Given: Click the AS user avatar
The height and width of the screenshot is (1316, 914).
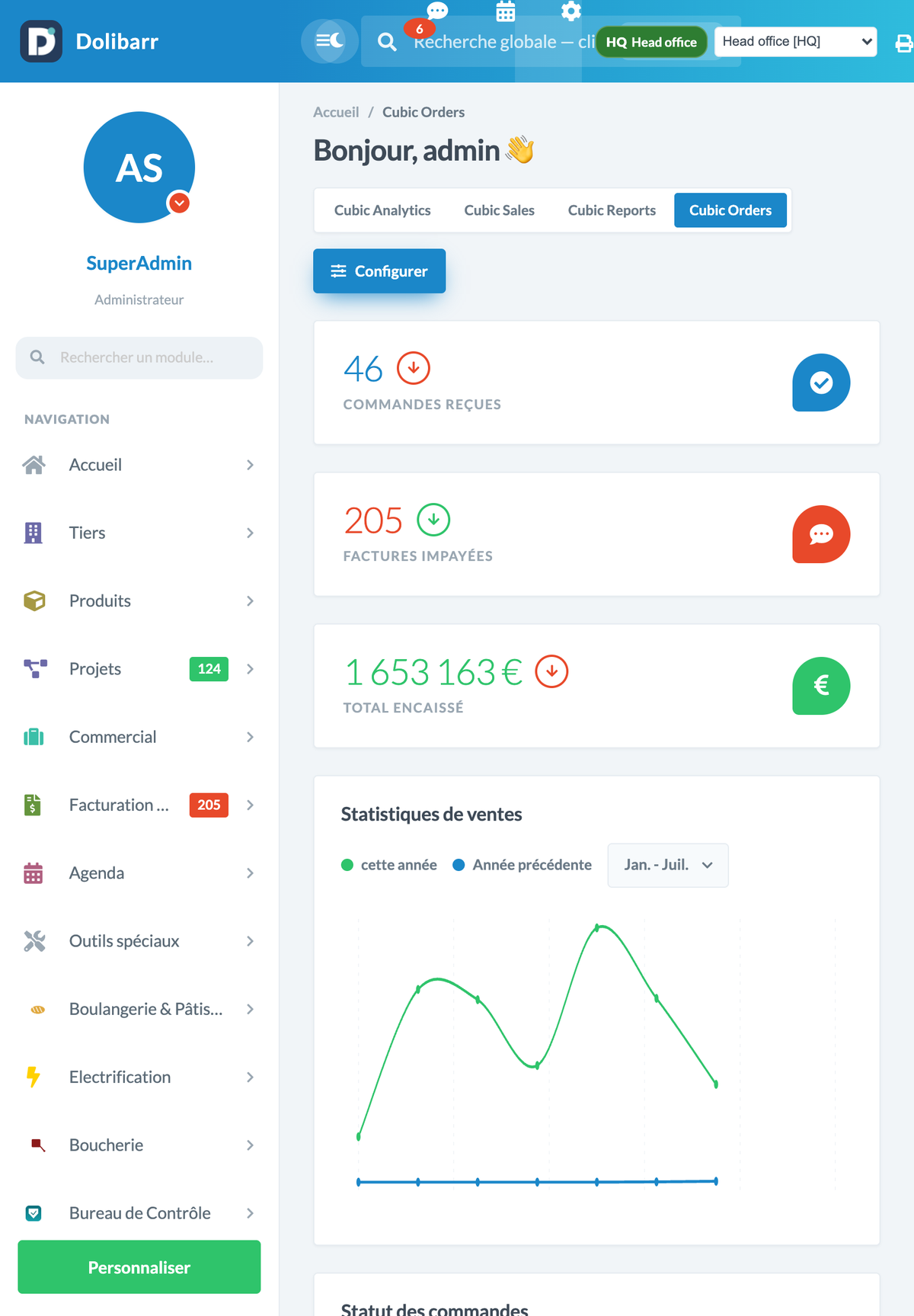Looking at the screenshot, I should 139,168.
